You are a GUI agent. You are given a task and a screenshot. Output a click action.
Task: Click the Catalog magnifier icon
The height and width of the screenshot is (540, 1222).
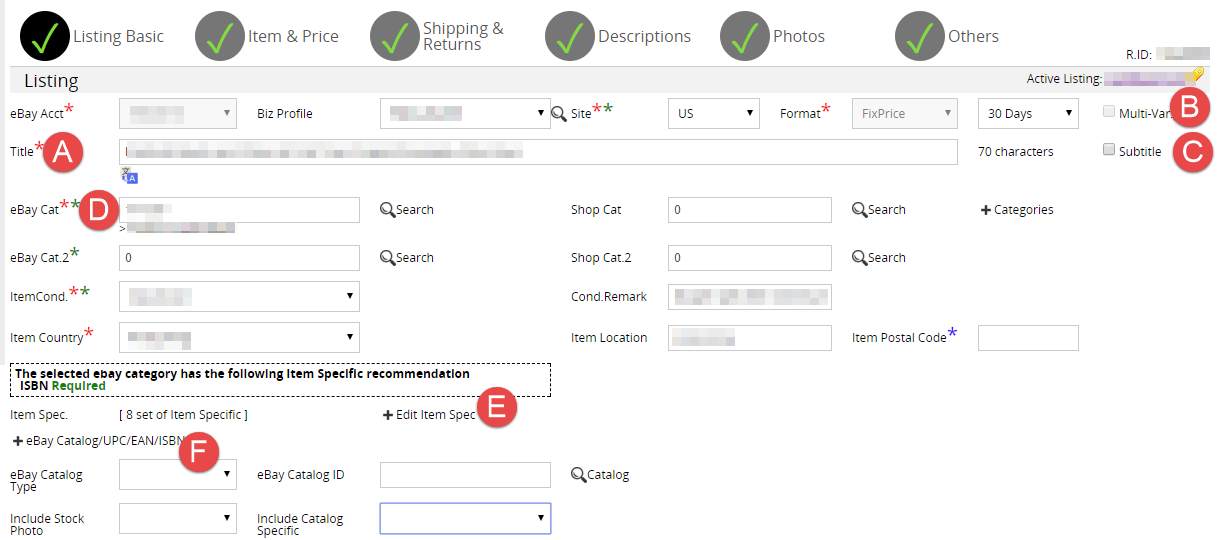click(578, 474)
